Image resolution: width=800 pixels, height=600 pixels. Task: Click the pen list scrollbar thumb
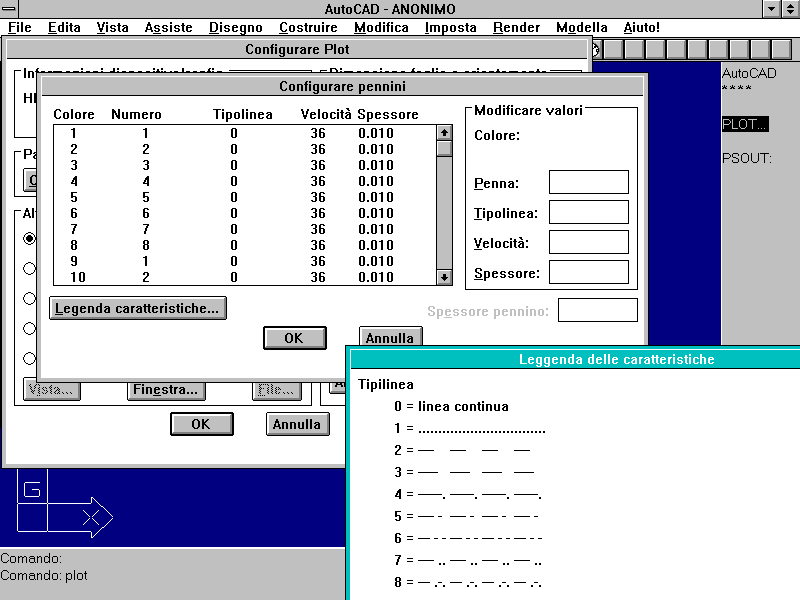[444, 148]
